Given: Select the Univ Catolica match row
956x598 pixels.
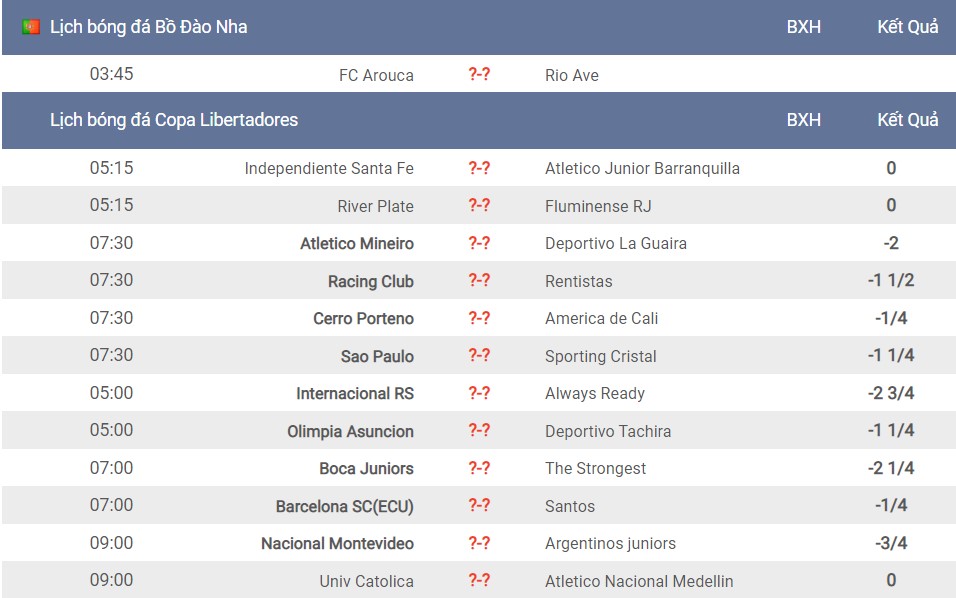Looking at the screenshot, I should click(479, 580).
